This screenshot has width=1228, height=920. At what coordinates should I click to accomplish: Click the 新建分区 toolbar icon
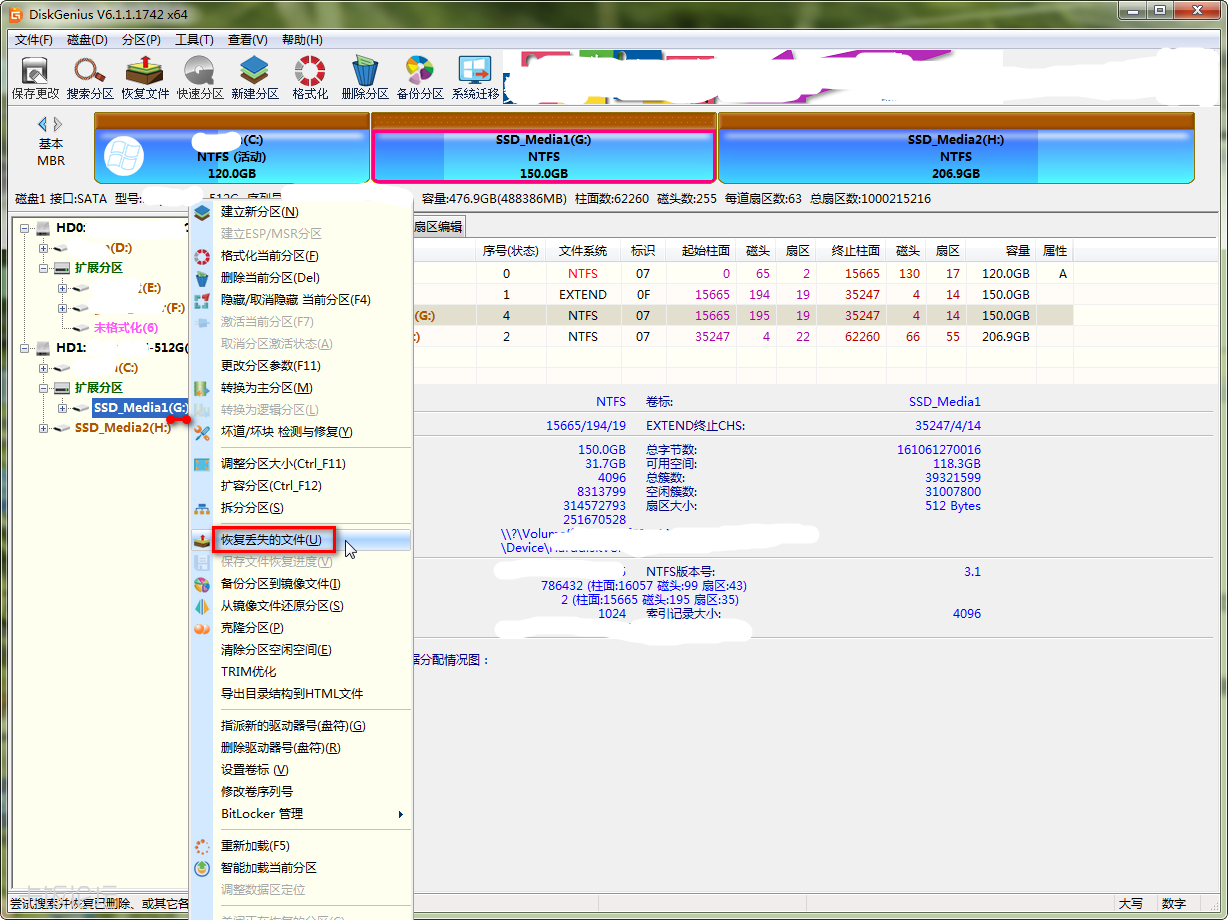point(255,78)
